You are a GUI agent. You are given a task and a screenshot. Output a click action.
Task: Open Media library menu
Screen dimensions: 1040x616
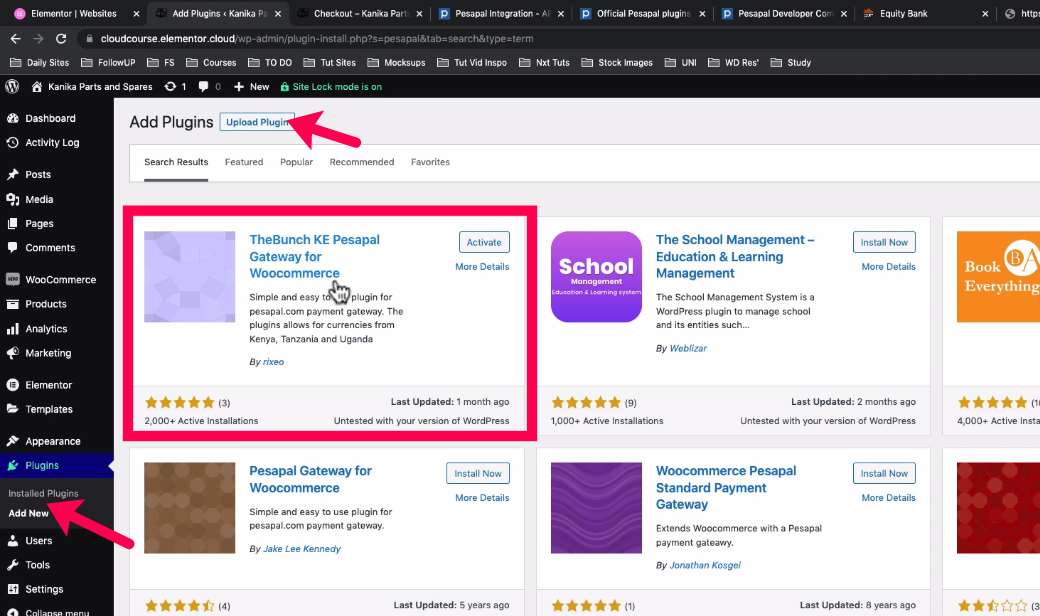pyautogui.click(x=39, y=199)
